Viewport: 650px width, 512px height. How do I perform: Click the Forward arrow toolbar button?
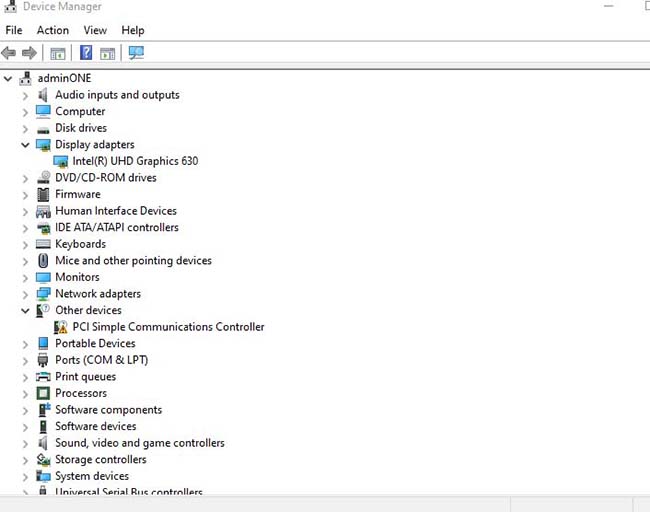pos(29,53)
